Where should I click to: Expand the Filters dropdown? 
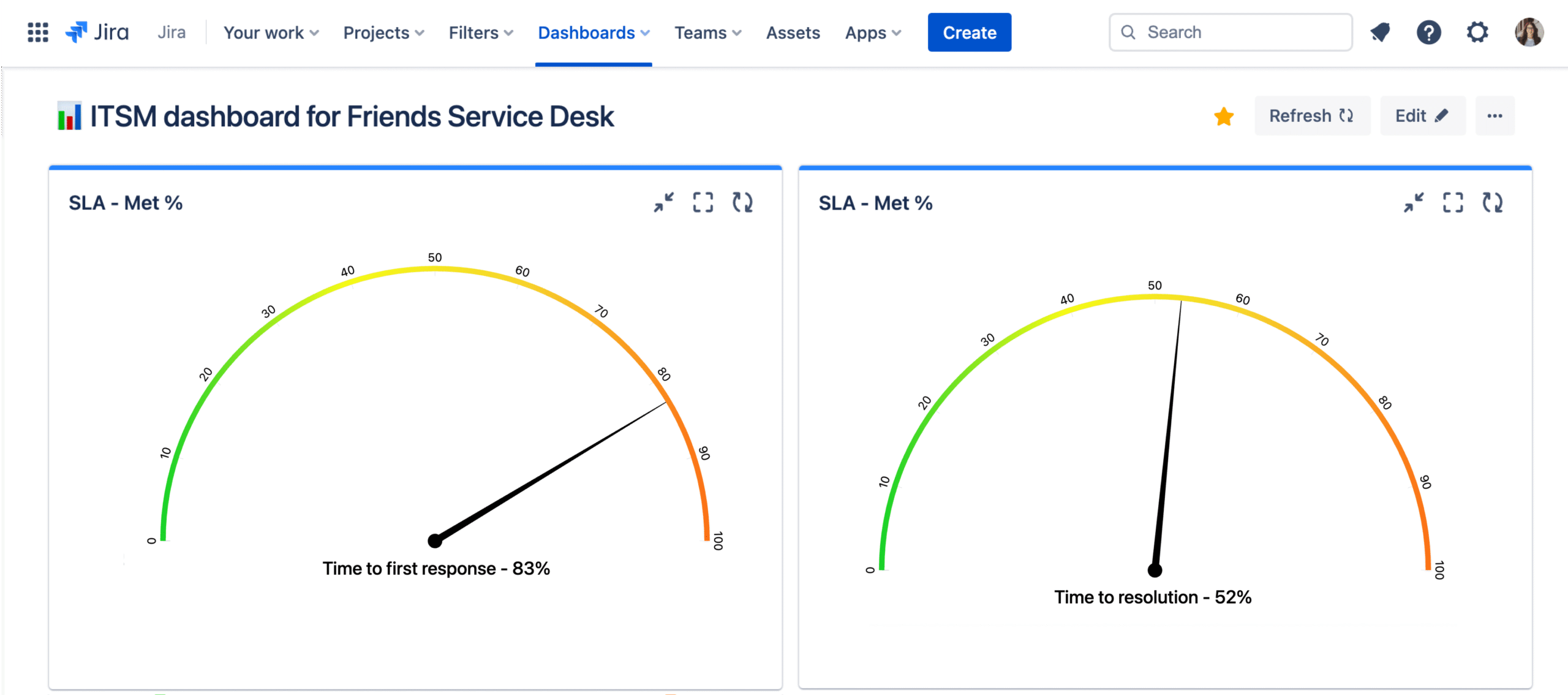pyautogui.click(x=481, y=32)
